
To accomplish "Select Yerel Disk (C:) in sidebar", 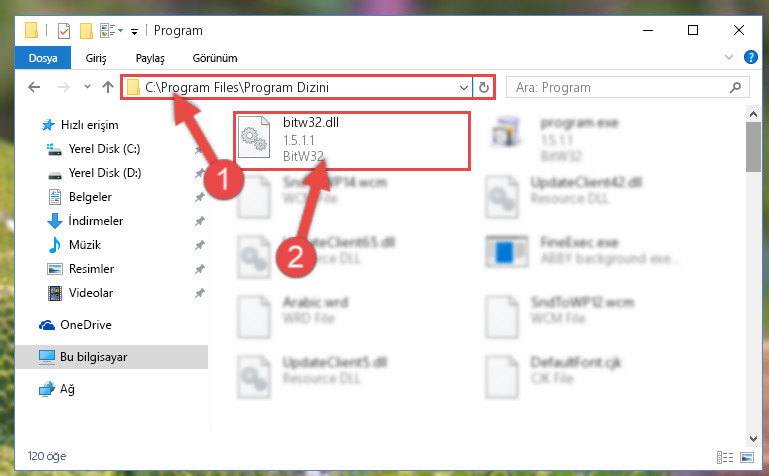I will (104, 149).
